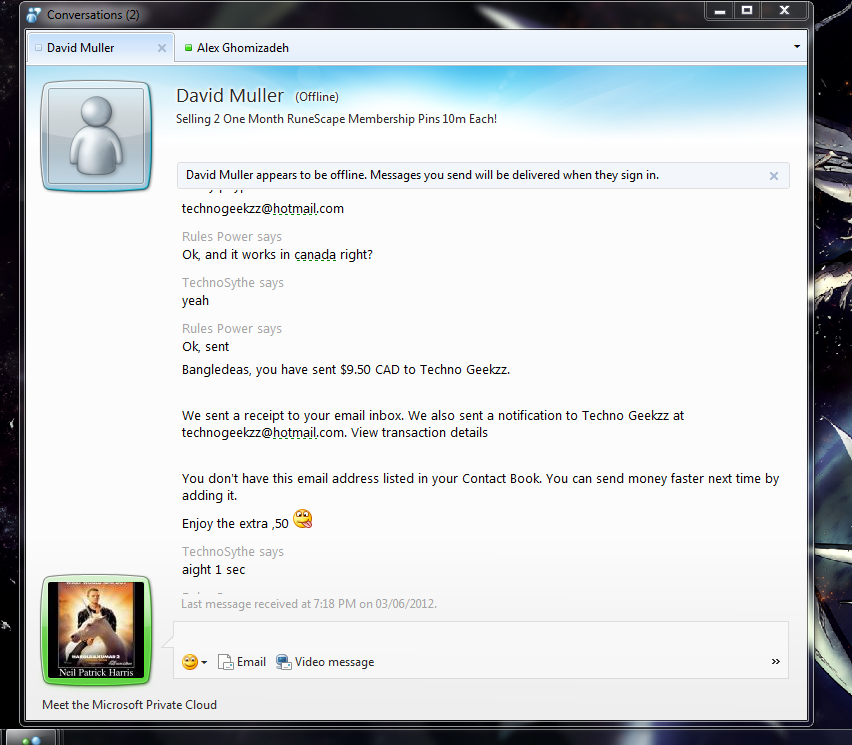Maximize the Conversations window

747,10
